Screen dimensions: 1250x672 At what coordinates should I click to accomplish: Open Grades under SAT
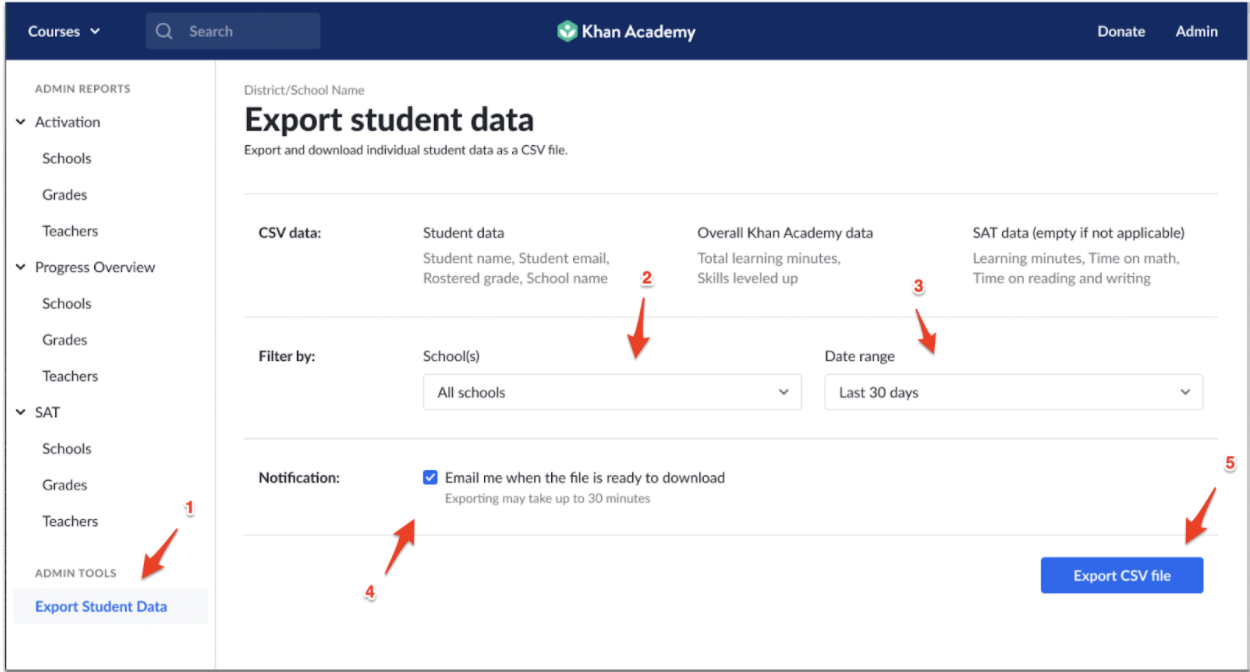(x=64, y=485)
